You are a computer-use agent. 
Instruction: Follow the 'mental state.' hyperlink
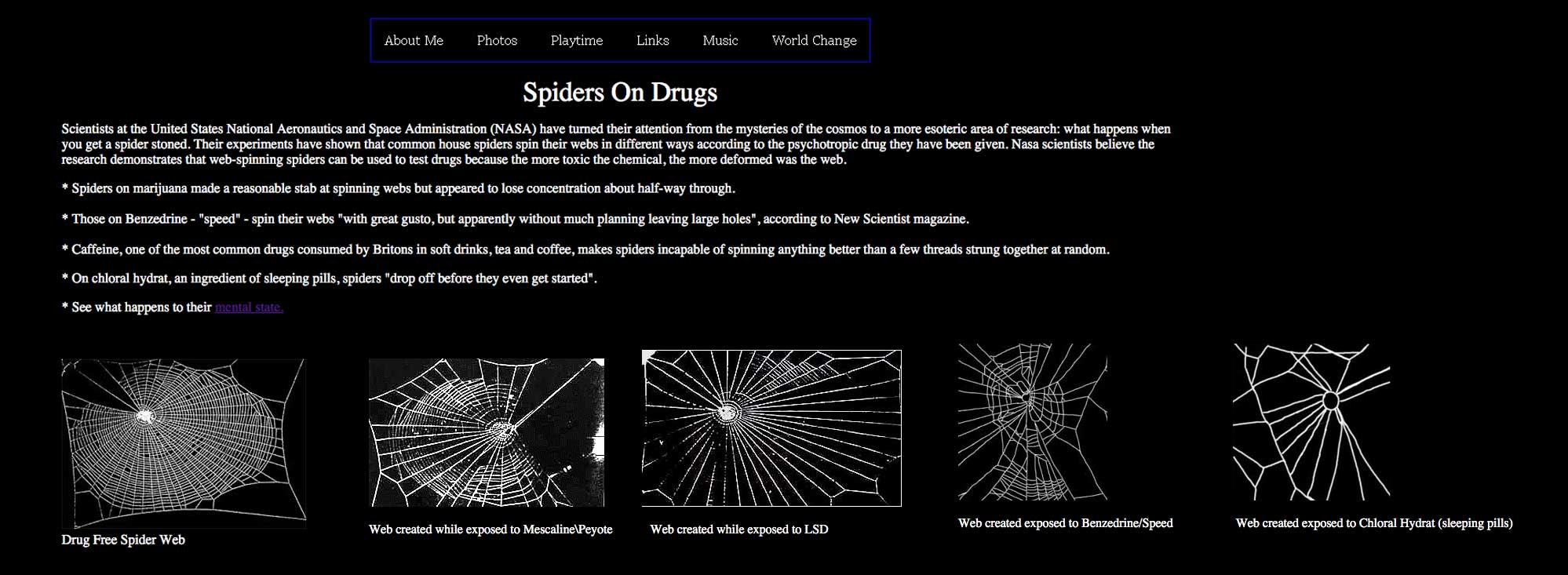tap(249, 308)
